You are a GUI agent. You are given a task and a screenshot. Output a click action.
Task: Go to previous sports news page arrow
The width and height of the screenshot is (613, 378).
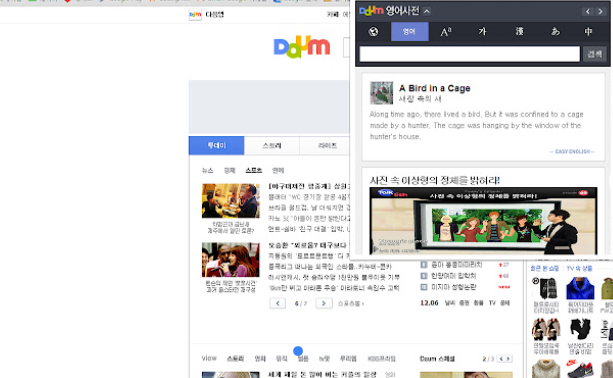(278, 303)
